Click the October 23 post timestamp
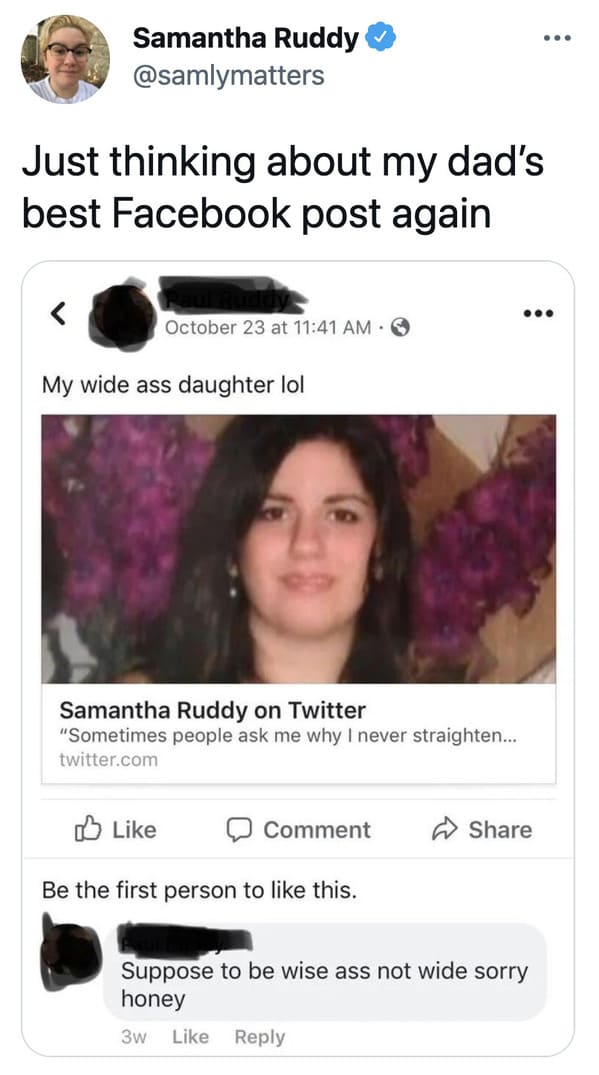This screenshot has height=1075, width=599. tap(269, 328)
